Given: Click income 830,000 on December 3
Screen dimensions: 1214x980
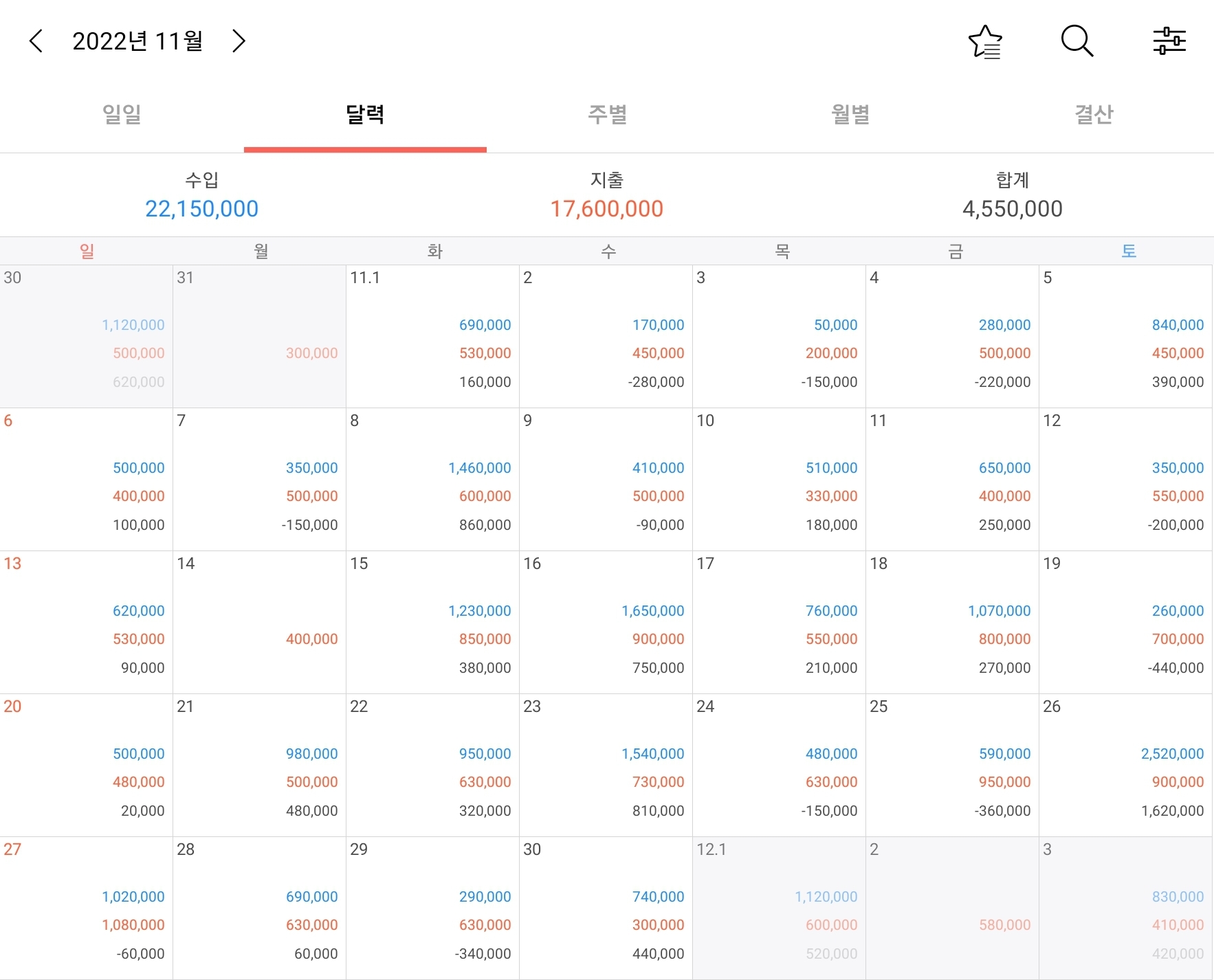Looking at the screenshot, I should [x=1178, y=897].
